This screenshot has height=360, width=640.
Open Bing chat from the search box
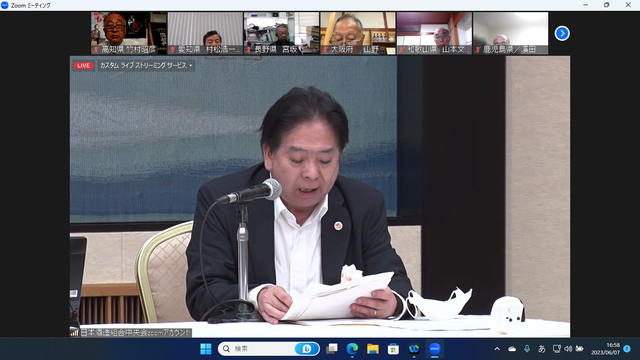click(306, 349)
